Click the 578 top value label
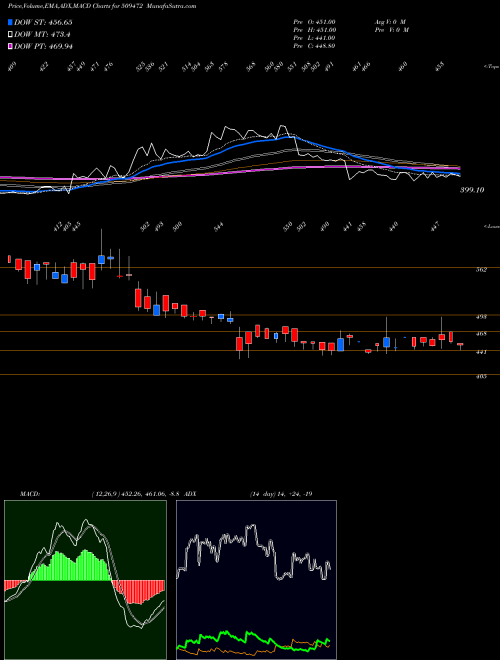 [223, 67]
